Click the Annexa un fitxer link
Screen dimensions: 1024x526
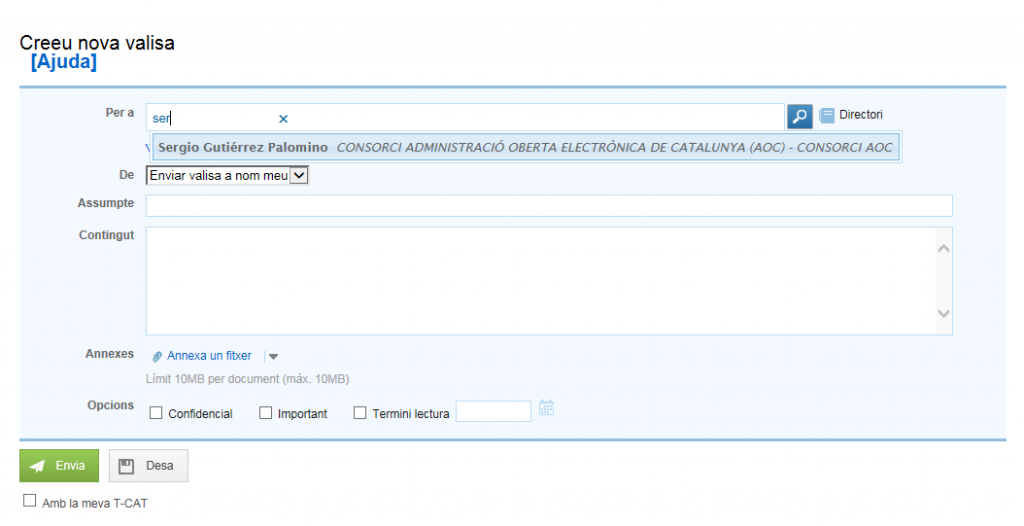coord(209,356)
